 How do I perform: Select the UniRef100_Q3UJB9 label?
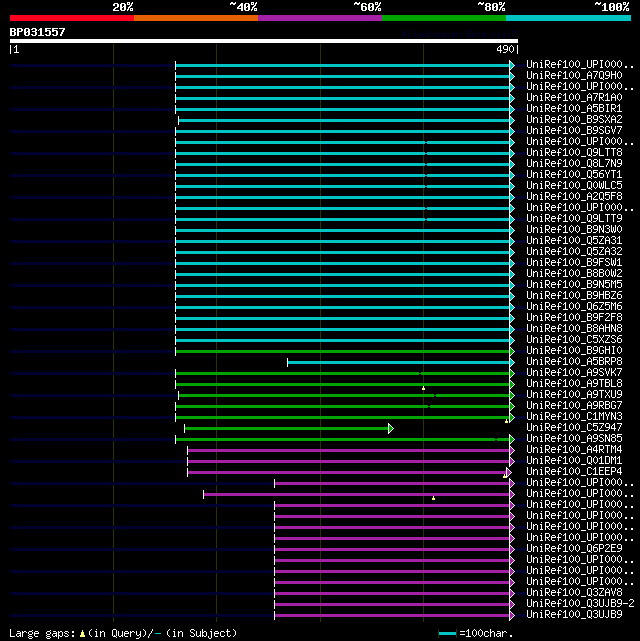(574, 615)
